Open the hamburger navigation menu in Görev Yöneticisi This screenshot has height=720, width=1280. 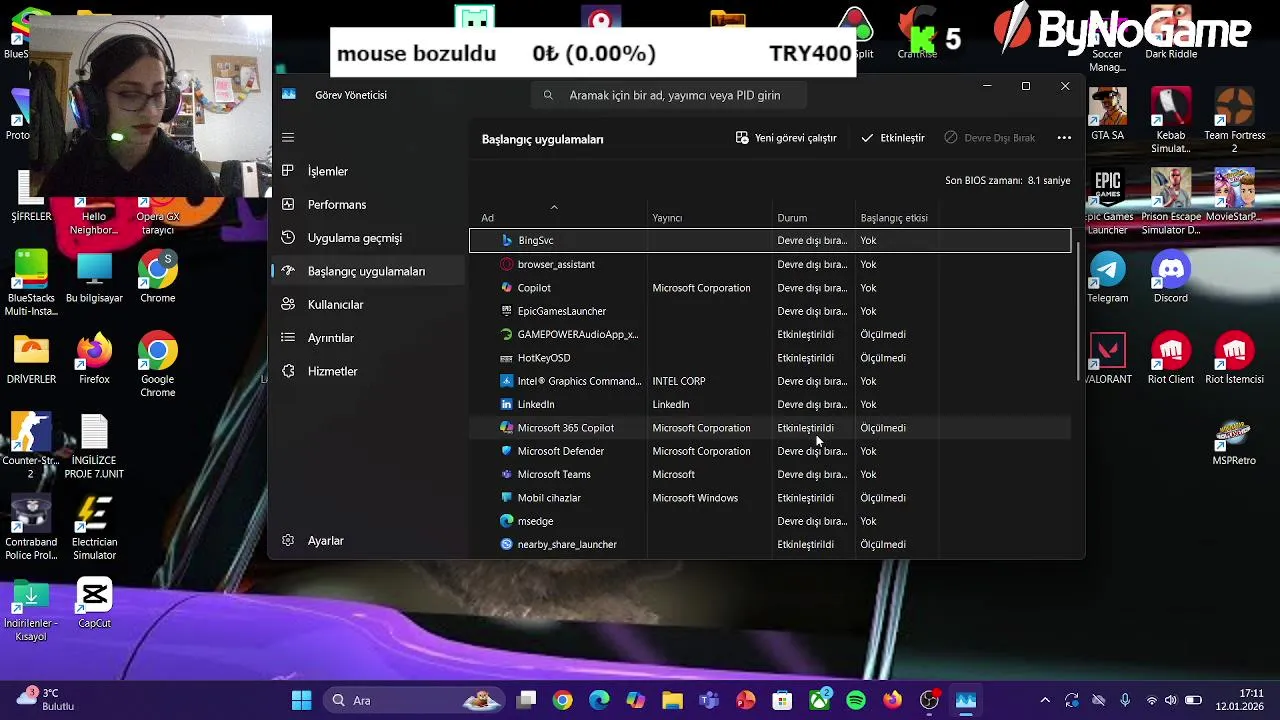pos(288,137)
